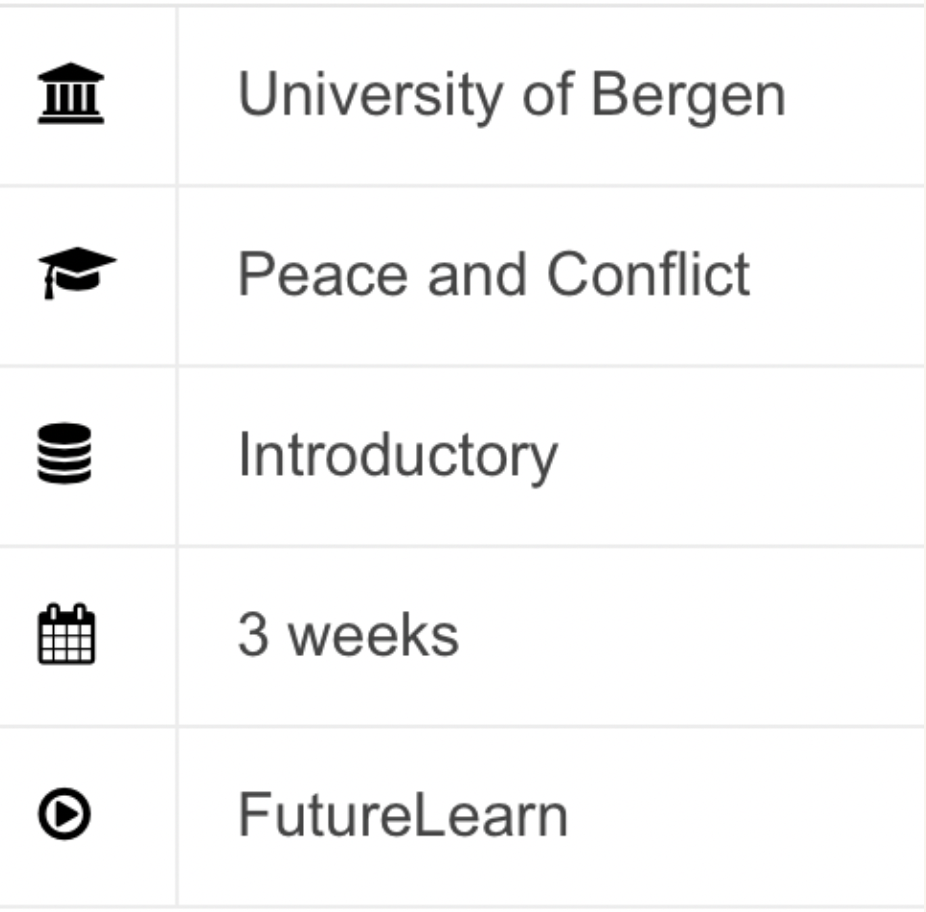This screenshot has height=912, width=926.
Task: Click the word Conflict in second row
Action: click(x=648, y=273)
